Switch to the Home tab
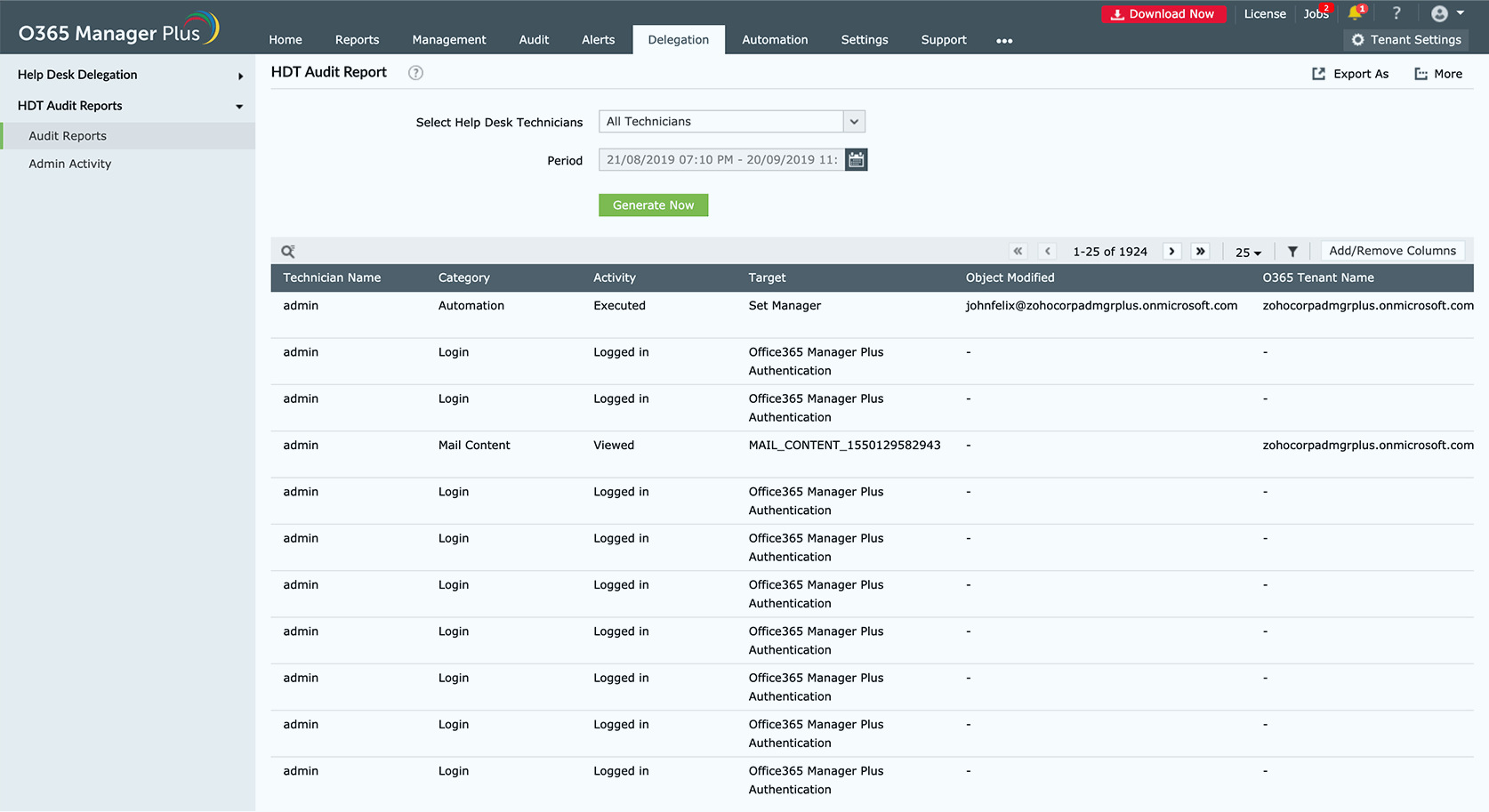 tap(286, 40)
